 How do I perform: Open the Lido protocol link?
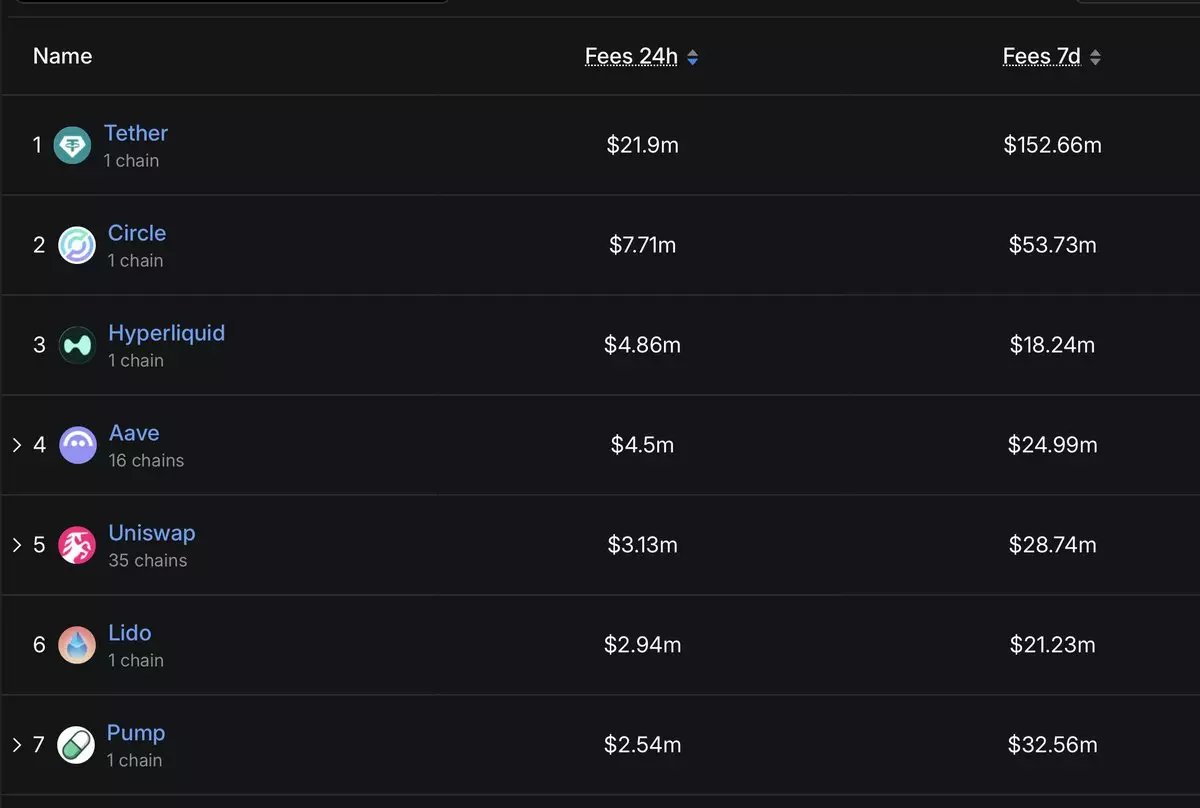(130, 633)
